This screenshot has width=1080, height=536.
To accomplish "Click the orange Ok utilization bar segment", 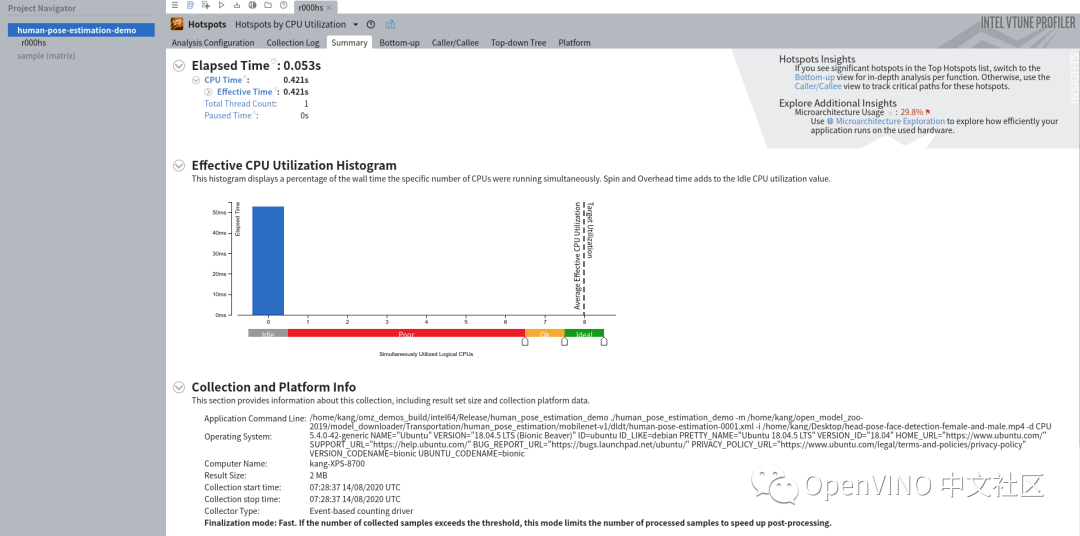I will pyautogui.click(x=545, y=333).
